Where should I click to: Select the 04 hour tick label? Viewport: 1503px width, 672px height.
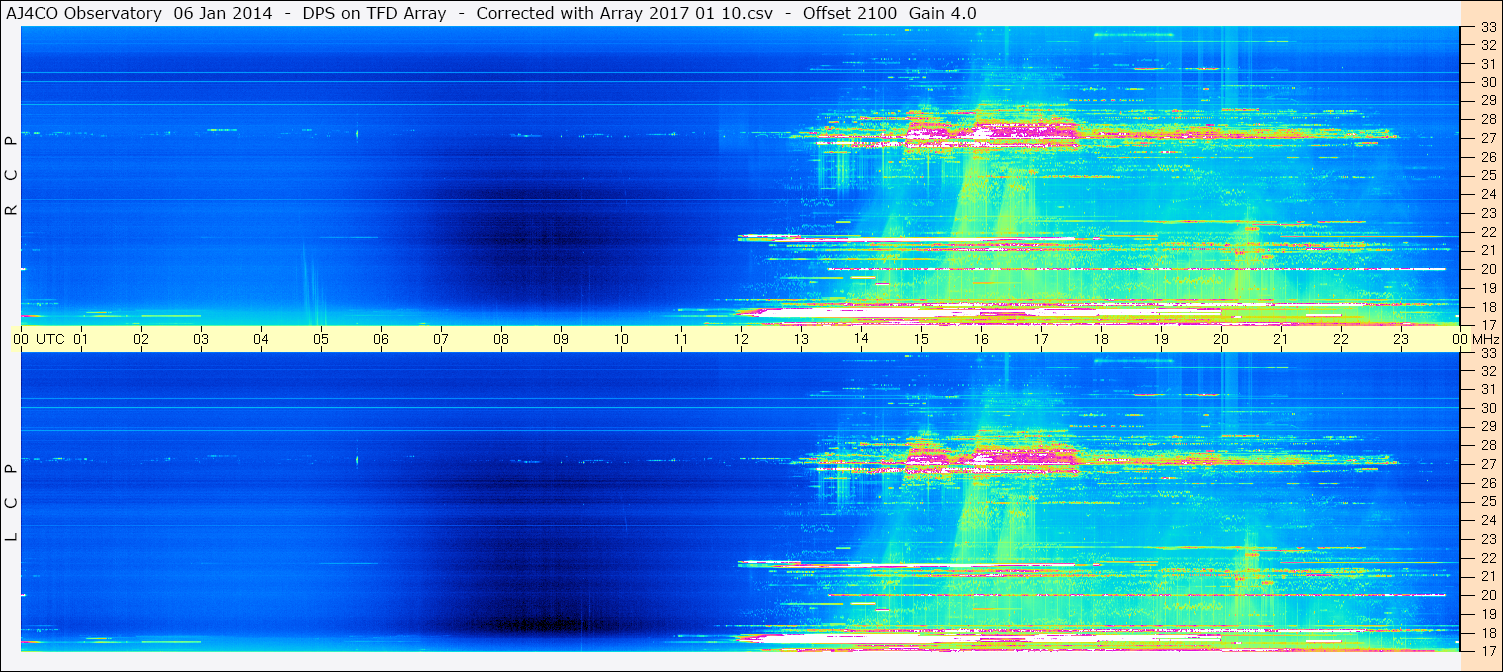coord(261,339)
